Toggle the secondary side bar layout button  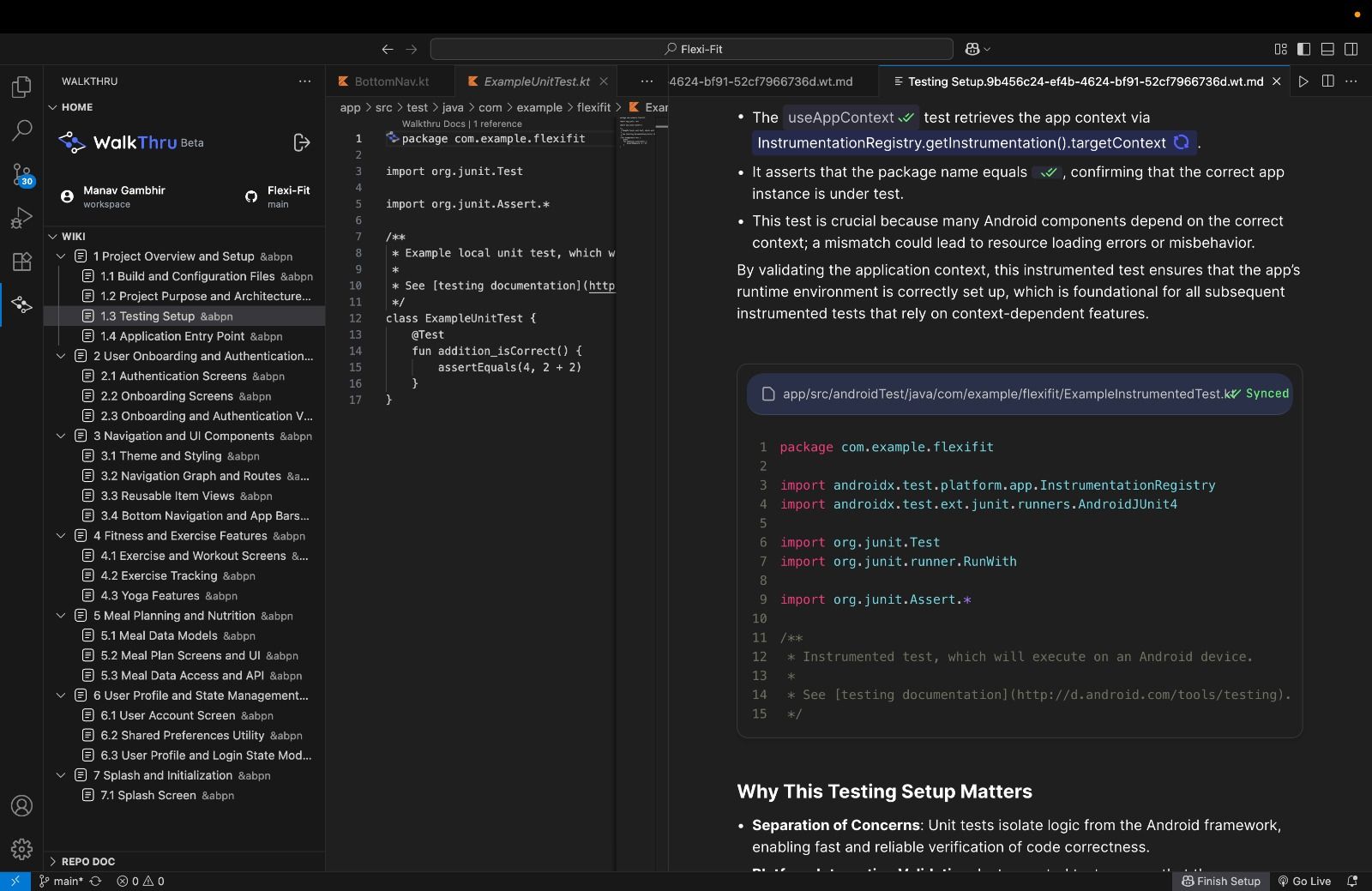(1351, 49)
